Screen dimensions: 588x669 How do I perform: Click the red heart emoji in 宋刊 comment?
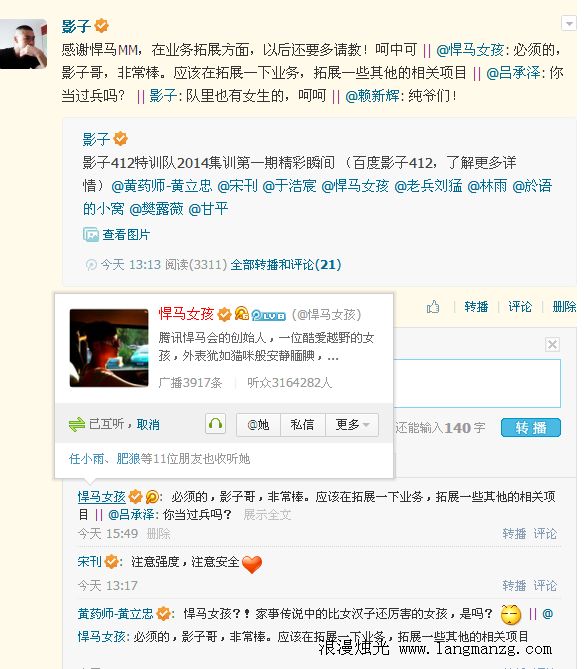pyautogui.click(x=252, y=564)
